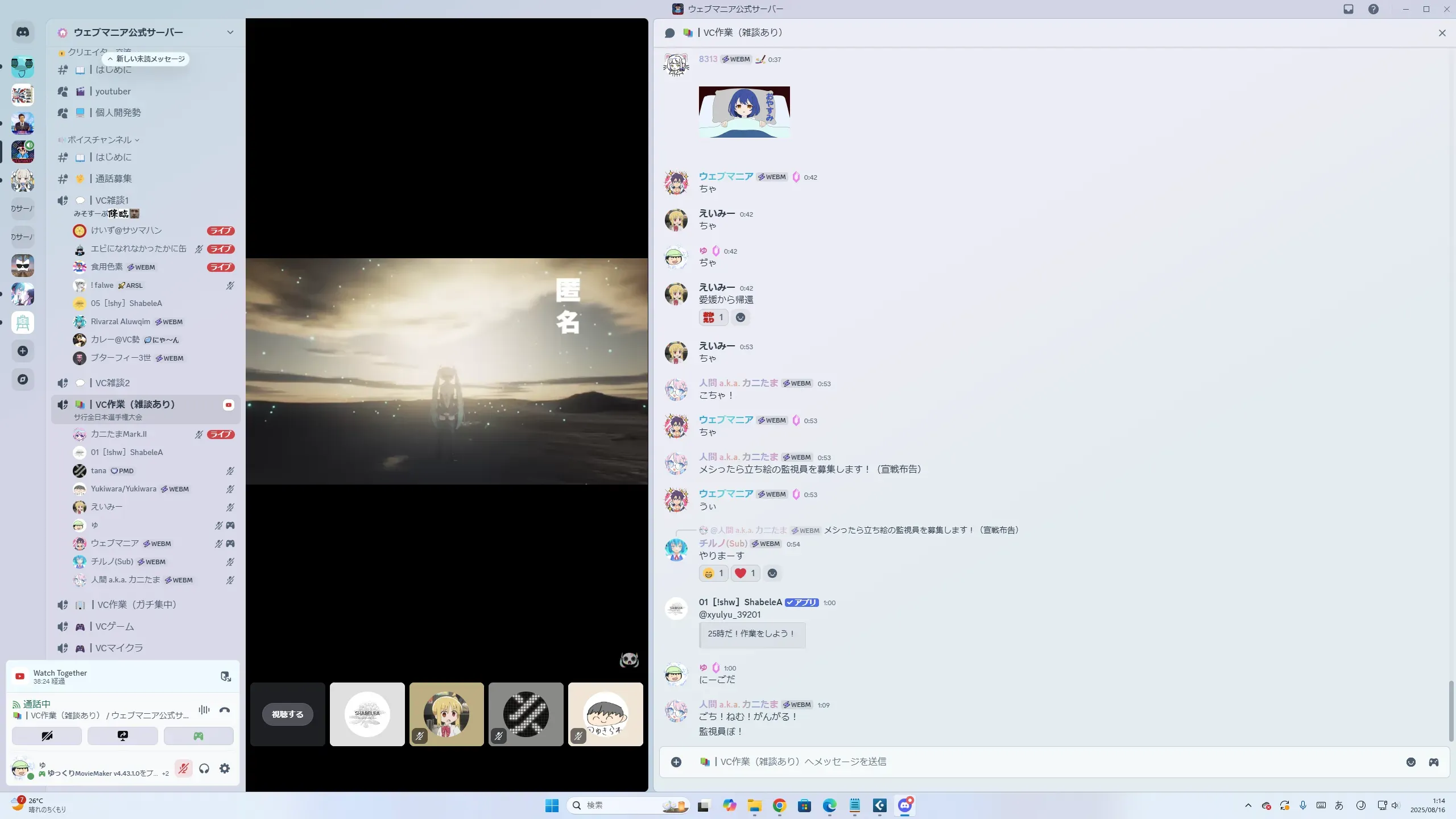The height and width of the screenshot is (819, 1456).
Task: Open the activities controller button
Action: point(198,736)
